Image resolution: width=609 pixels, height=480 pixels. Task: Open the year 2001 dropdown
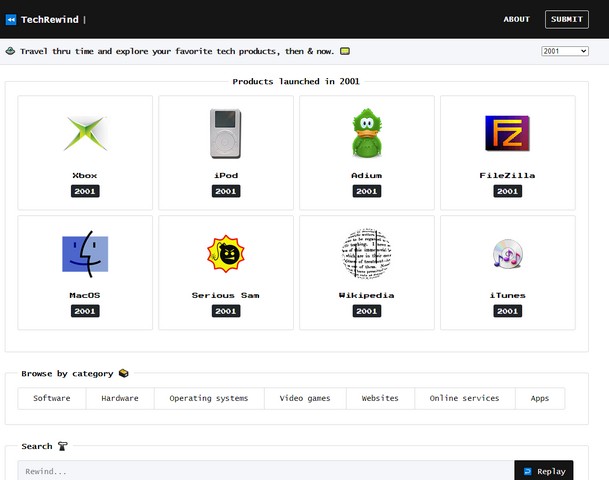pyautogui.click(x=565, y=51)
